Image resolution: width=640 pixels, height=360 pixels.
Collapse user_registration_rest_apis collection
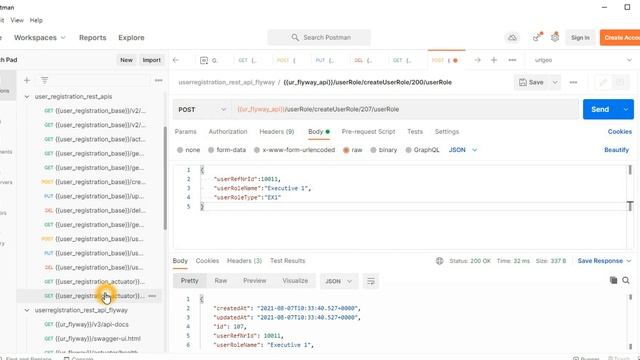(27, 97)
